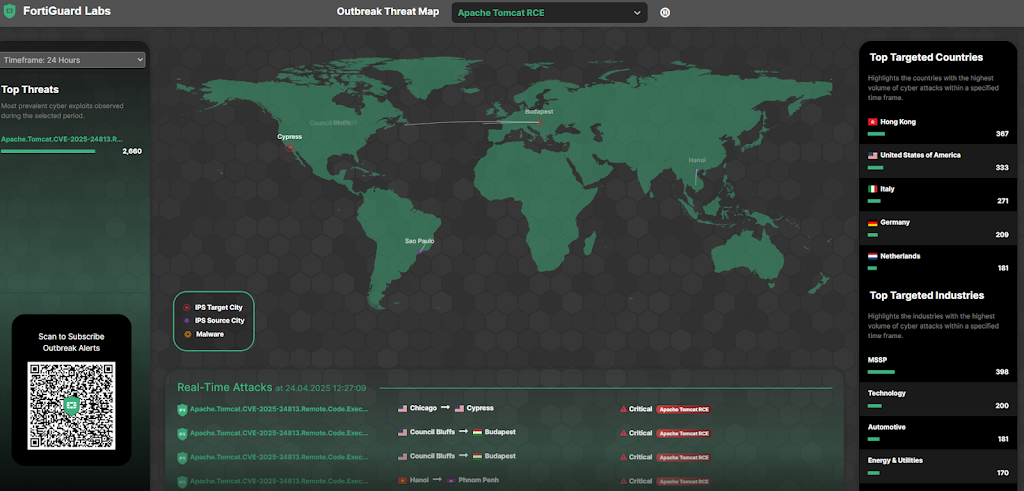Click the QR code for outbreak alerts
The image size is (1024, 491).
click(x=71, y=405)
